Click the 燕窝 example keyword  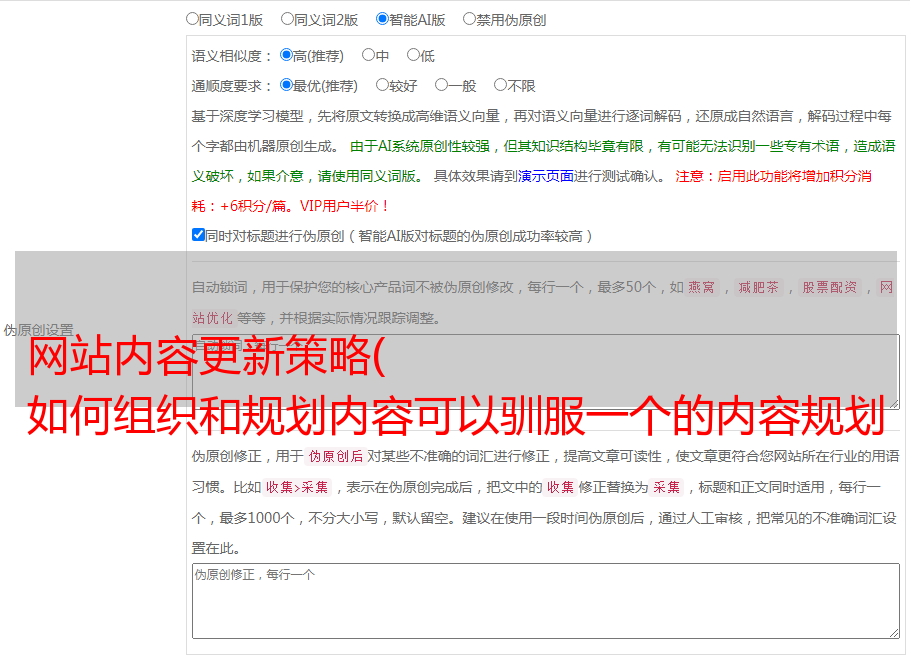[x=701, y=287]
